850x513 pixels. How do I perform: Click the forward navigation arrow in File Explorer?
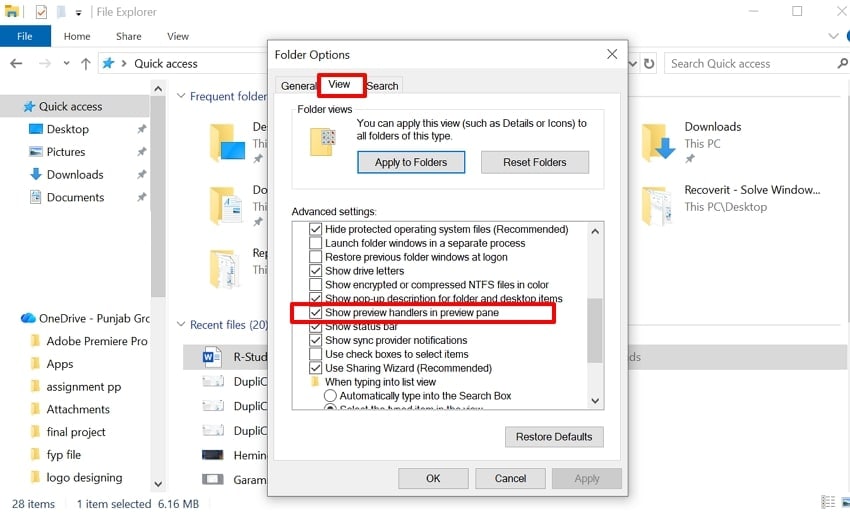pos(44,63)
